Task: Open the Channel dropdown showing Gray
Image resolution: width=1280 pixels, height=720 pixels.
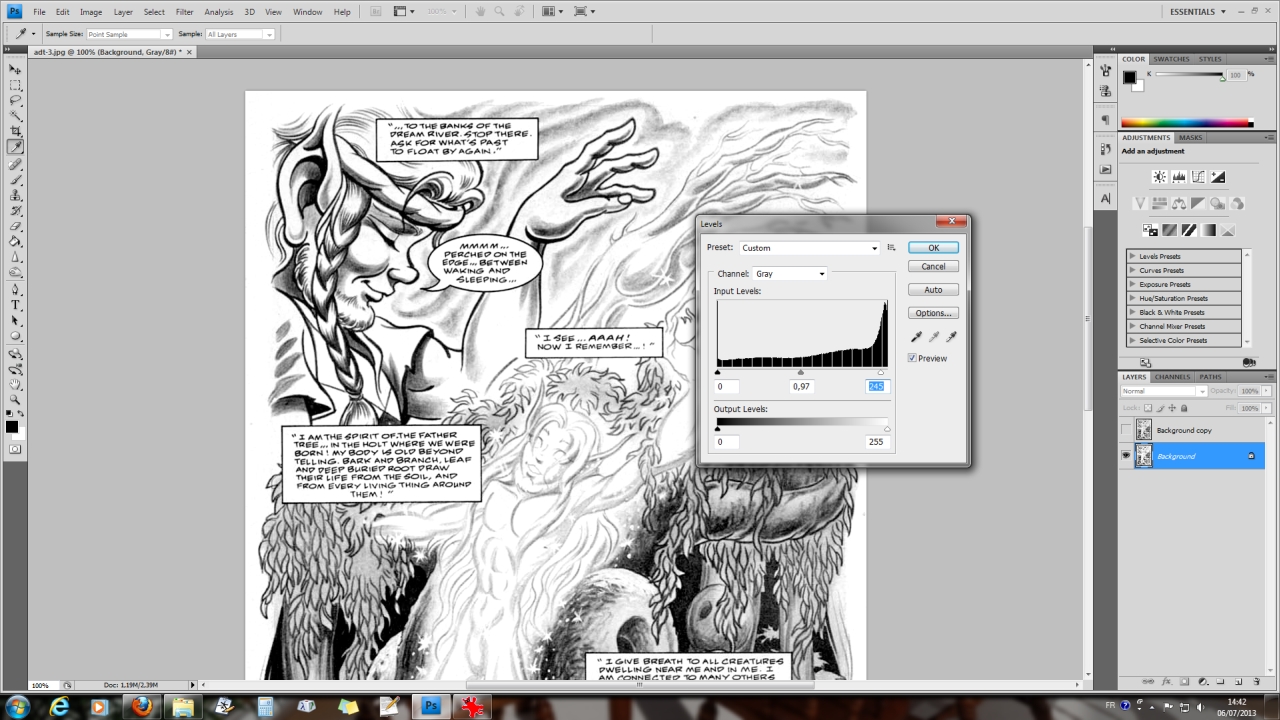Action: tap(790, 274)
